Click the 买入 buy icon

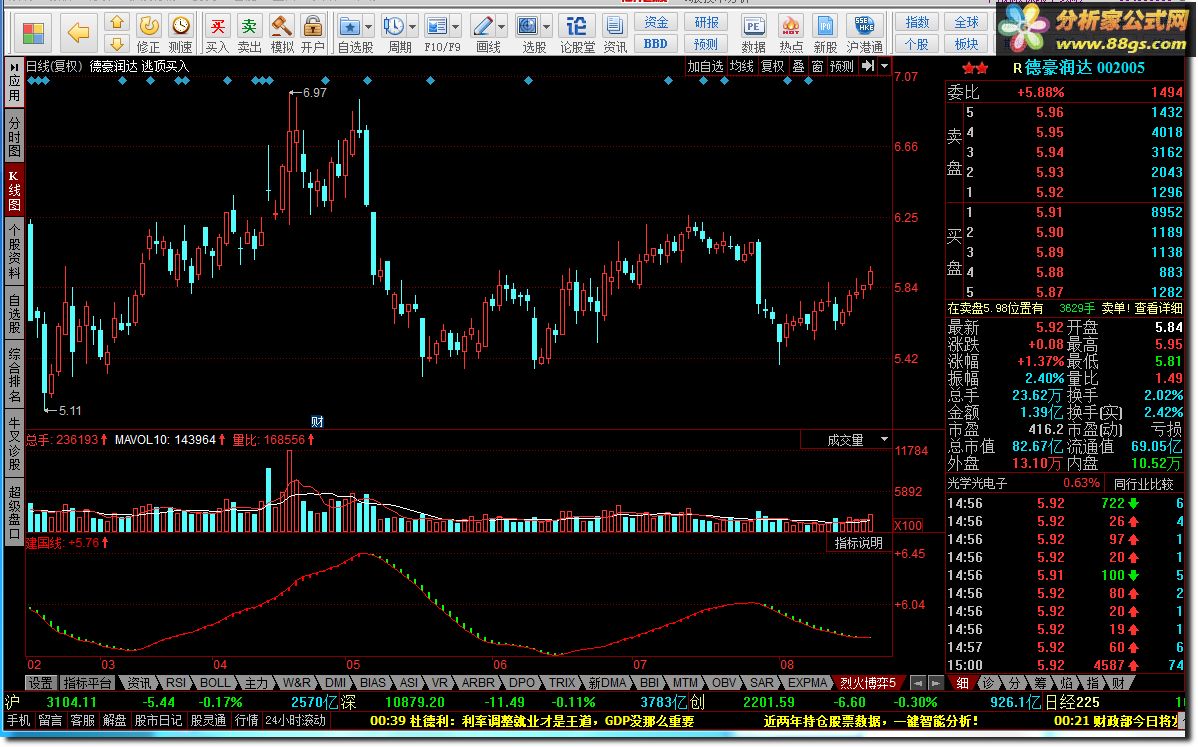[x=217, y=35]
